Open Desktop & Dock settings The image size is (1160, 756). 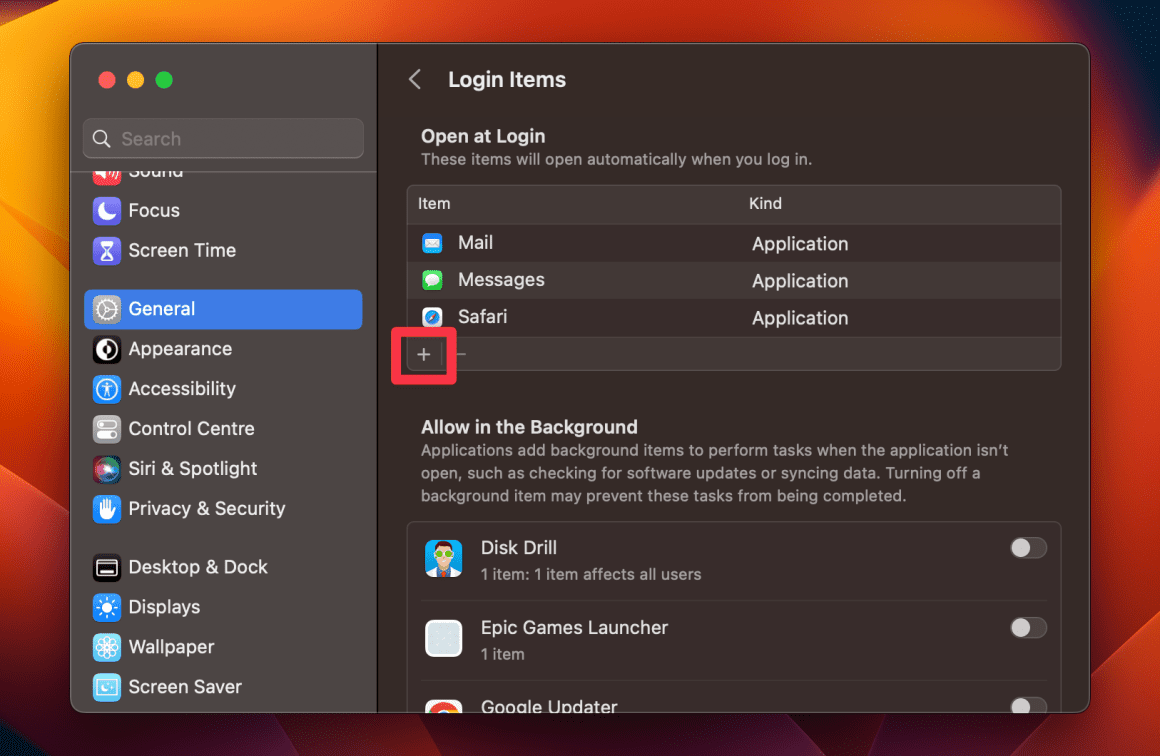click(x=106, y=567)
